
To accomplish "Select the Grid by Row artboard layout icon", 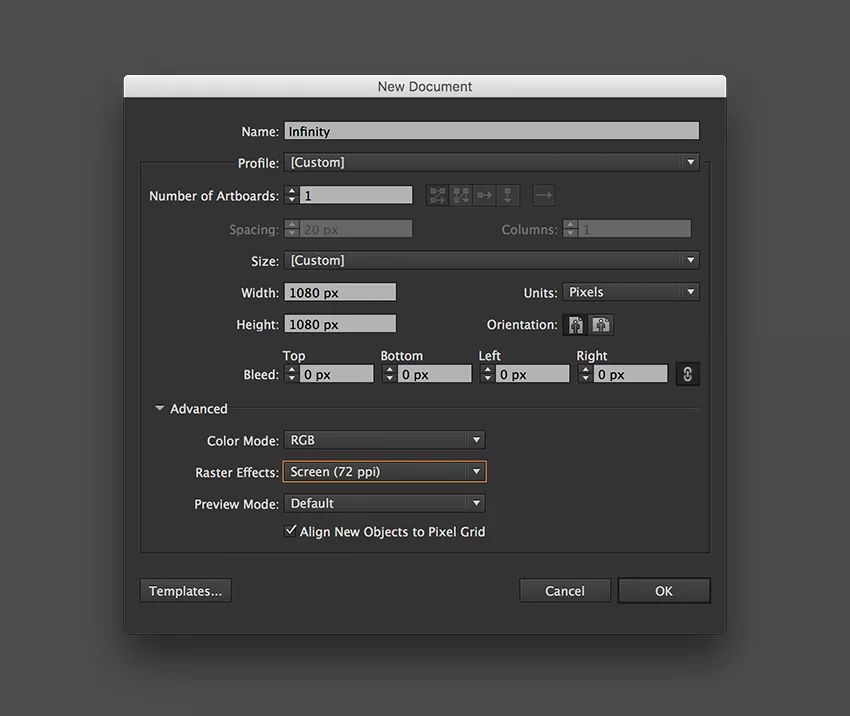I will pos(437,196).
